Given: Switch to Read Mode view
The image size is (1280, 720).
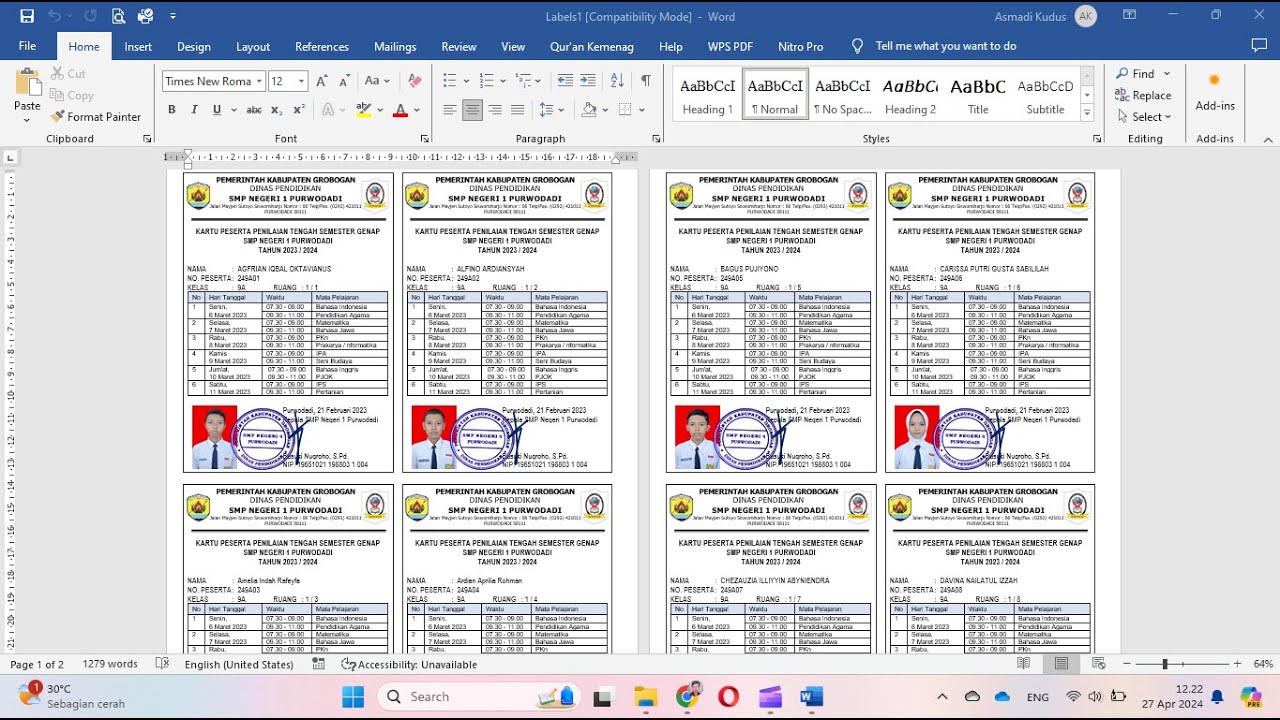Looking at the screenshot, I should pos(1023,664).
